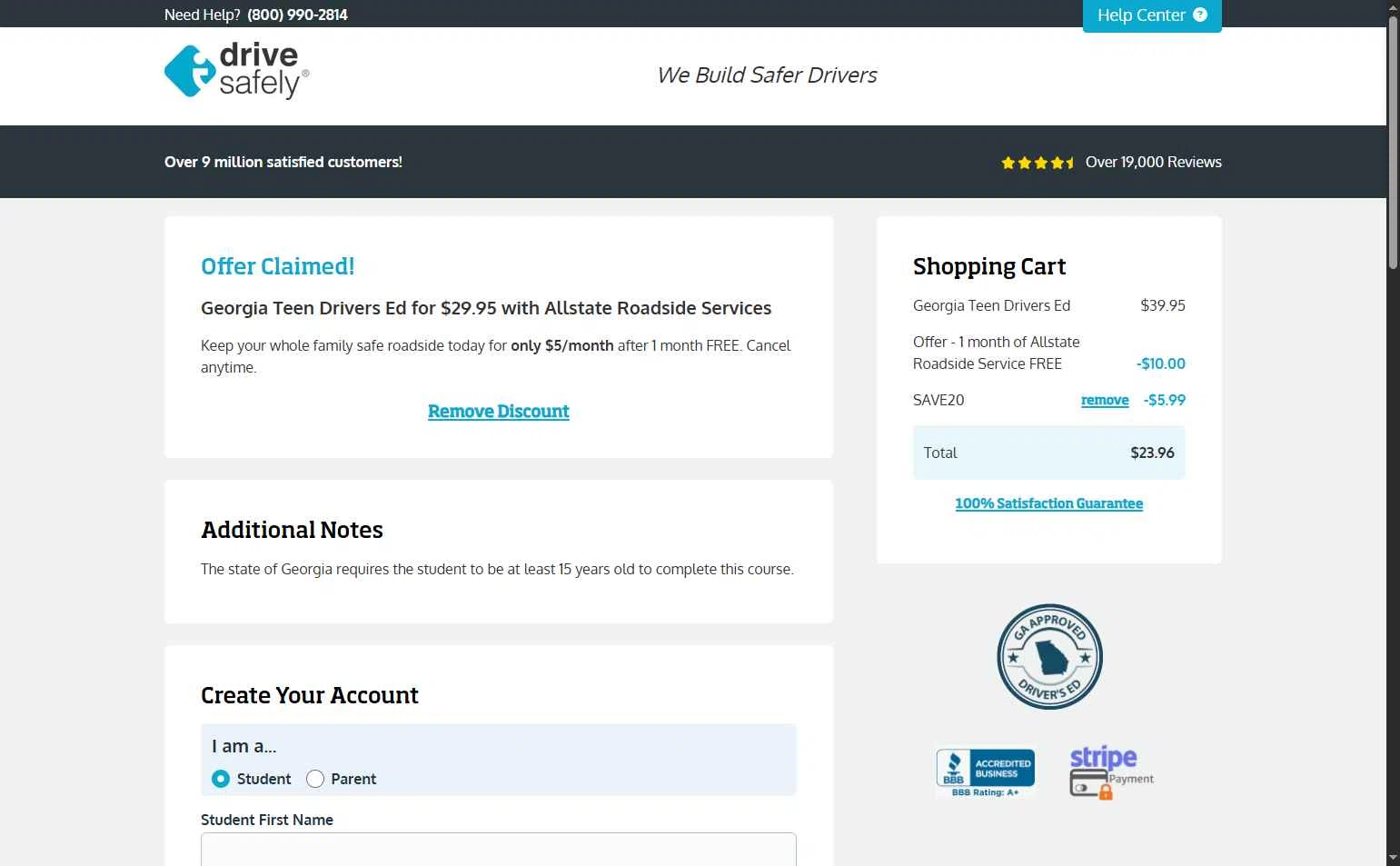Click the Total $23.96 amount
Image resolution: width=1400 pixels, height=866 pixels.
point(1152,453)
